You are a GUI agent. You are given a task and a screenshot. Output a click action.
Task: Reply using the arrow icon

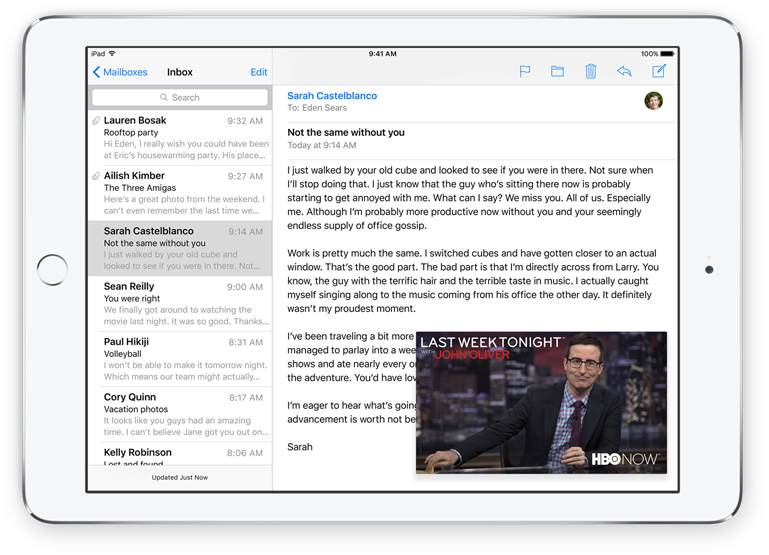click(624, 72)
